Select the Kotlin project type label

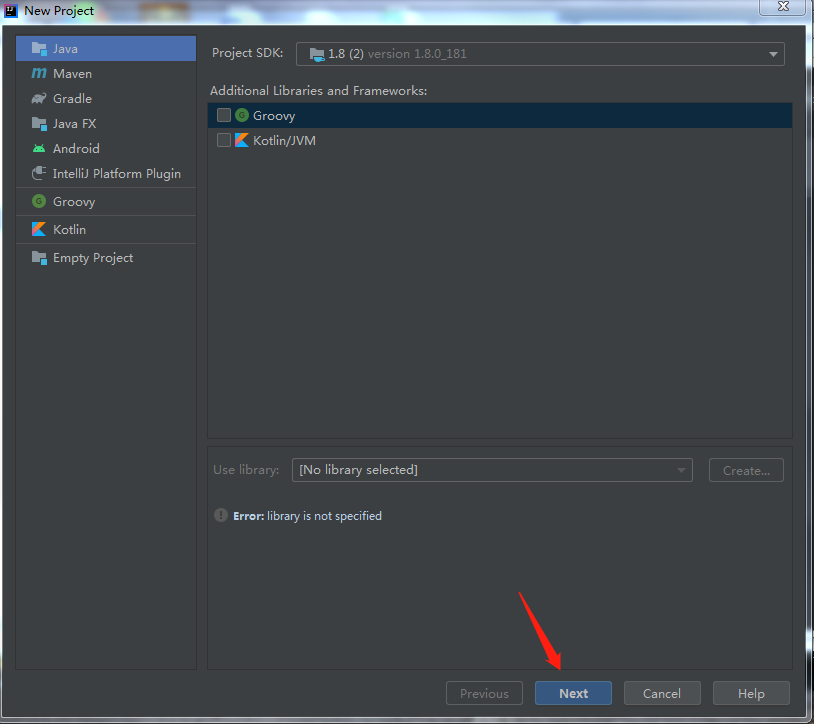click(x=70, y=229)
